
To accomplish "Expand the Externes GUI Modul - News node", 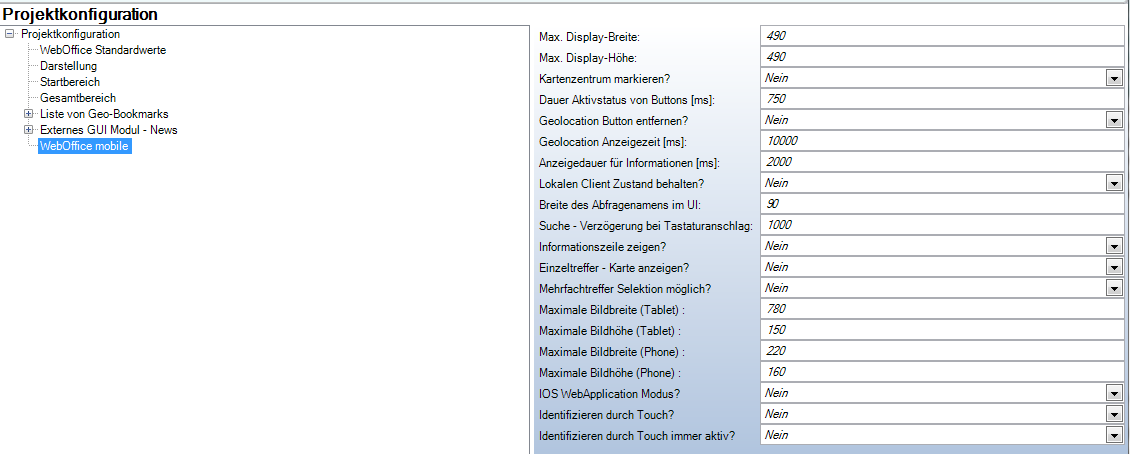I will coord(29,130).
